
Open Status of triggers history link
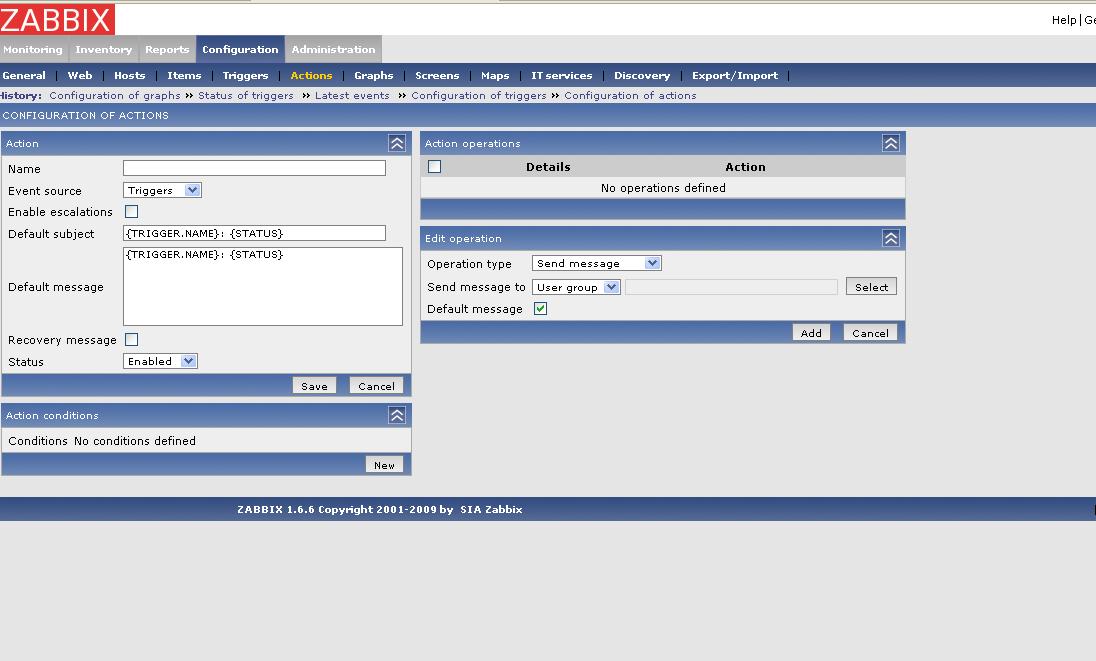click(x=245, y=95)
